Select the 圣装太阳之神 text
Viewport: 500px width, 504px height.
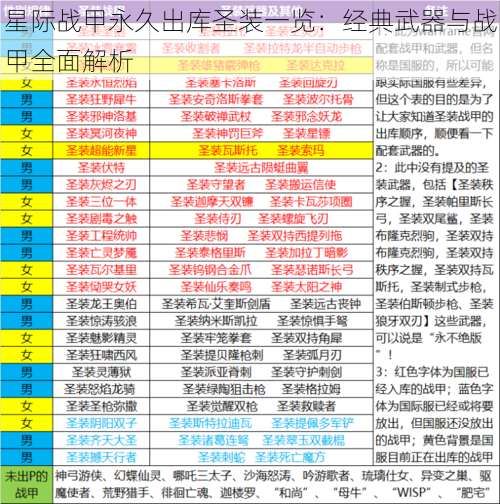pos(306,287)
